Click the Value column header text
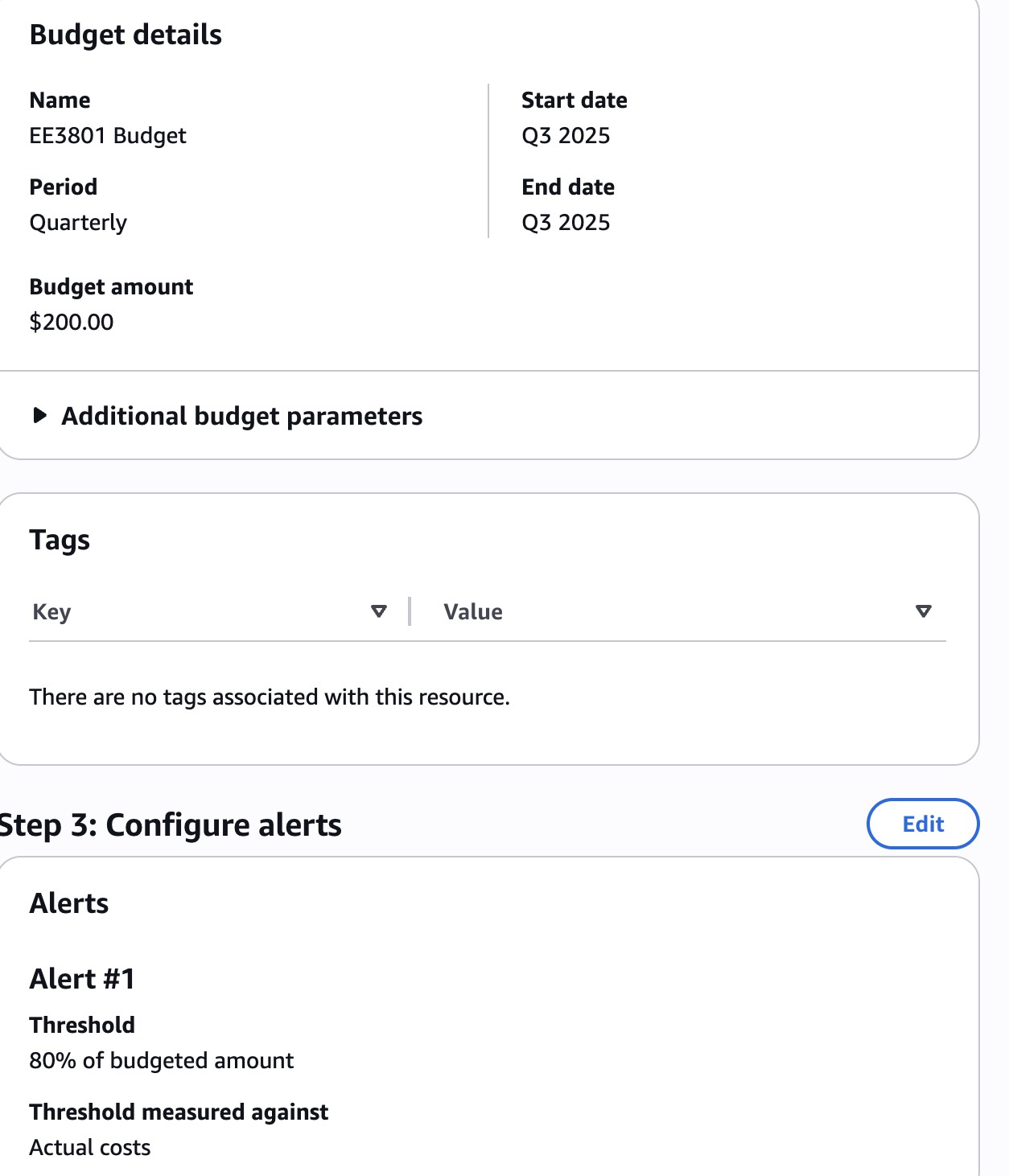This screenshot has width=1009, height=1176. 473,612
